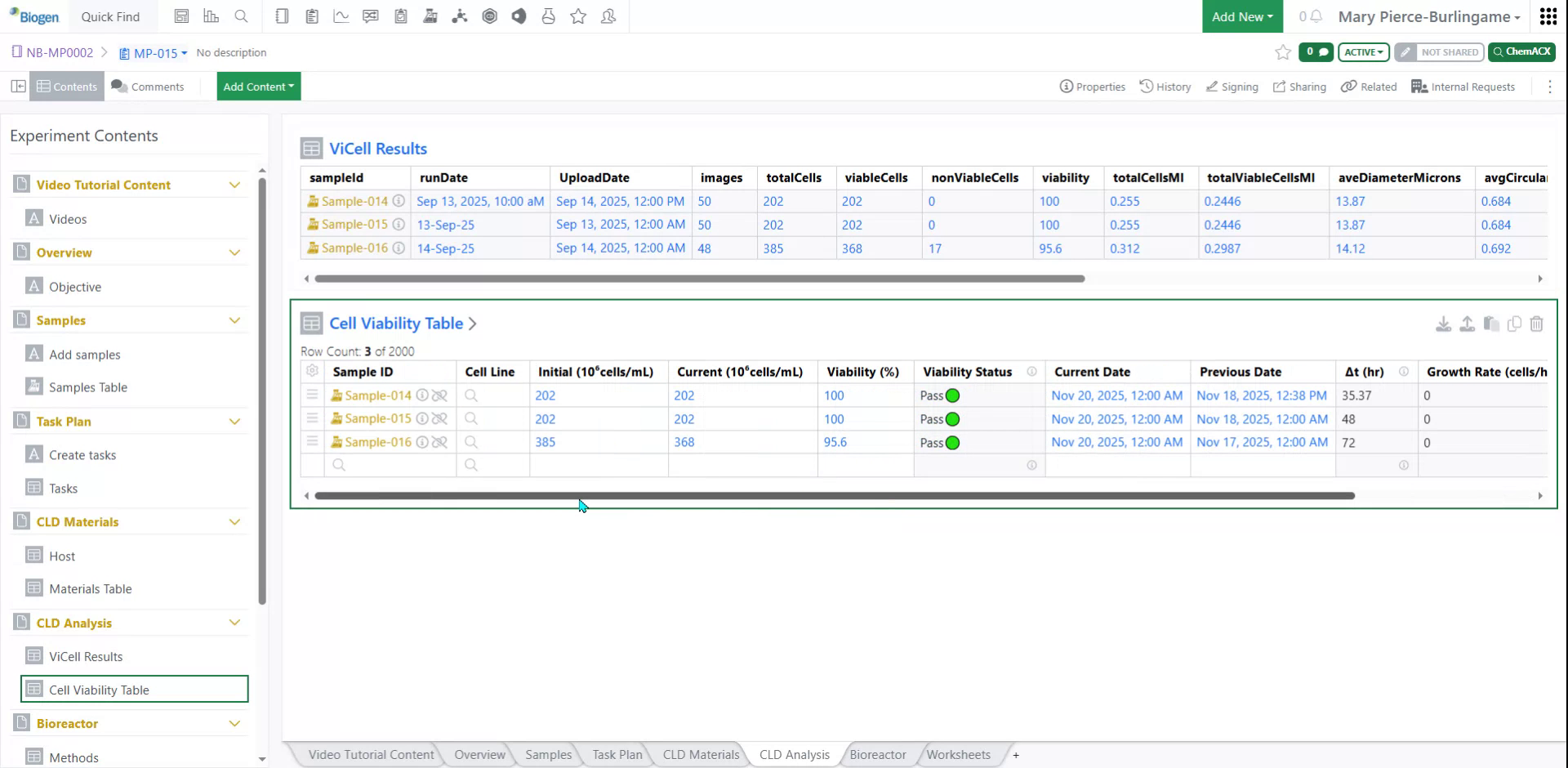Click the Add Content button

click(258, 86)
